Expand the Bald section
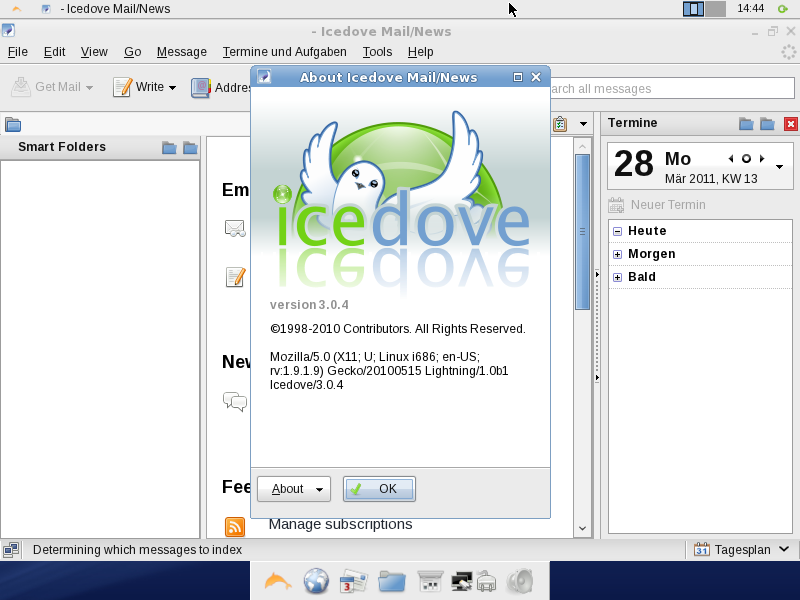 click(x=617, y=277)
